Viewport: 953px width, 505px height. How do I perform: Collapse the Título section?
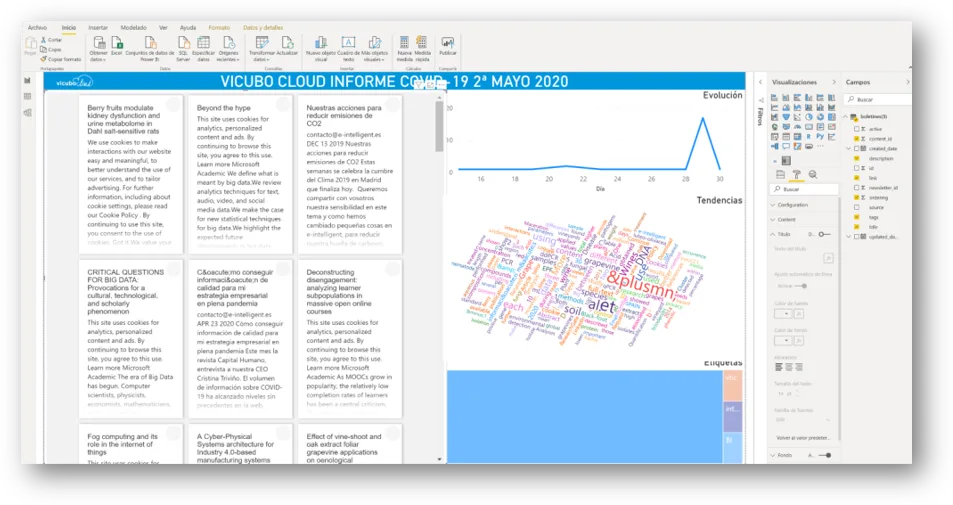[773, 234]
